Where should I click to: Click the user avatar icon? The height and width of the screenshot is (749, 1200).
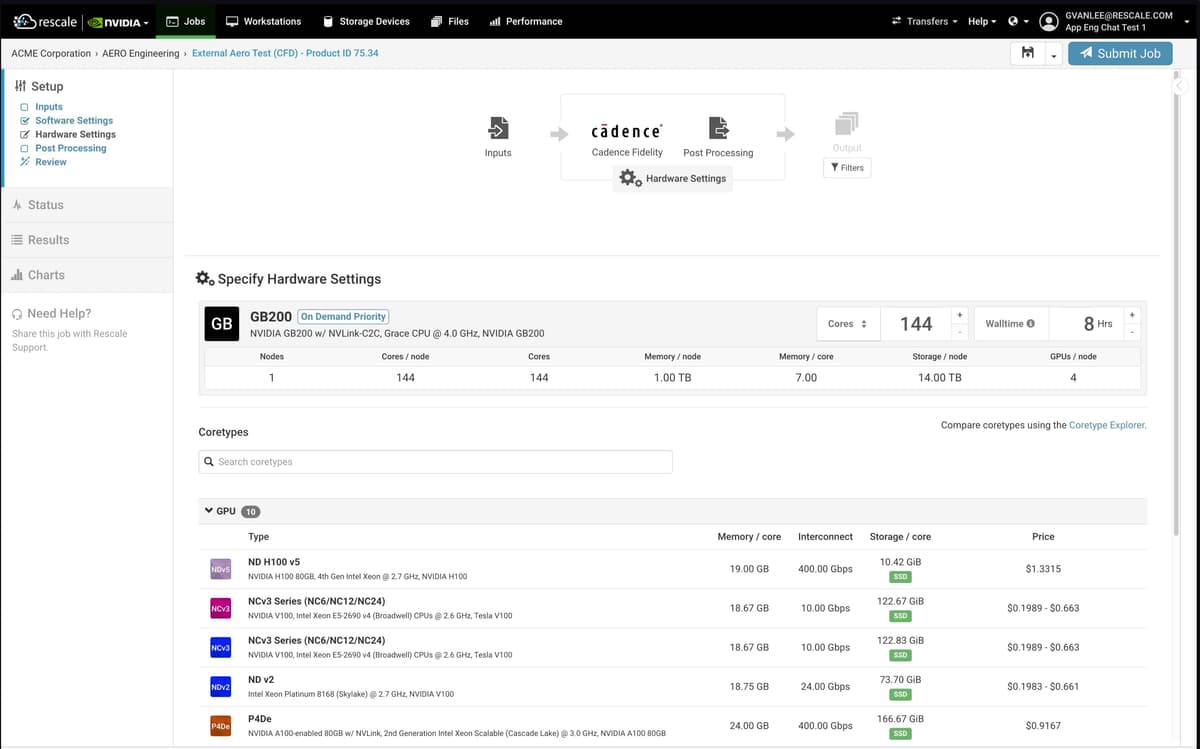coord(1049,21)
